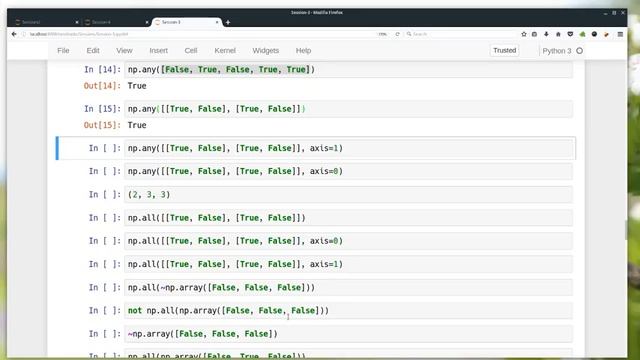Click the np.all(~np.array(...)) code cell
The height and width of the screenshot is (360, 640).
(348, 288)
